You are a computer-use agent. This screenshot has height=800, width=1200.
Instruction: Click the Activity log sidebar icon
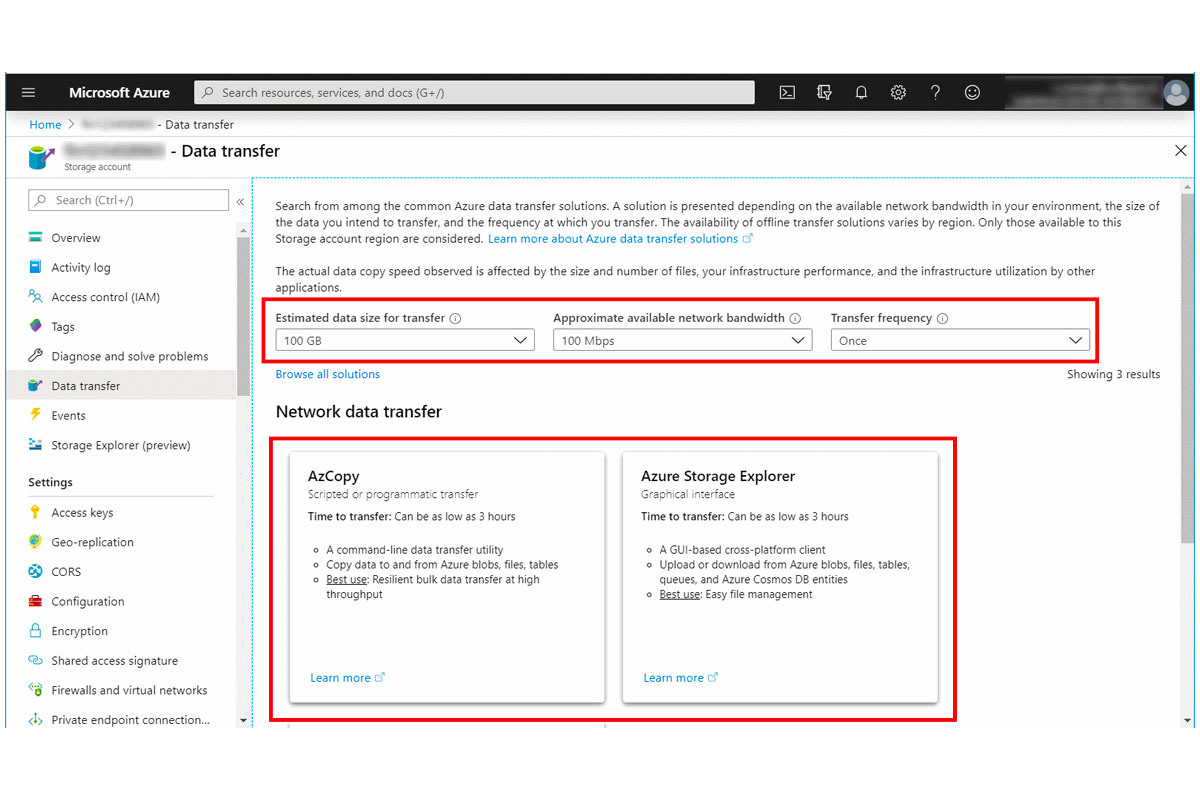[36, 267]
